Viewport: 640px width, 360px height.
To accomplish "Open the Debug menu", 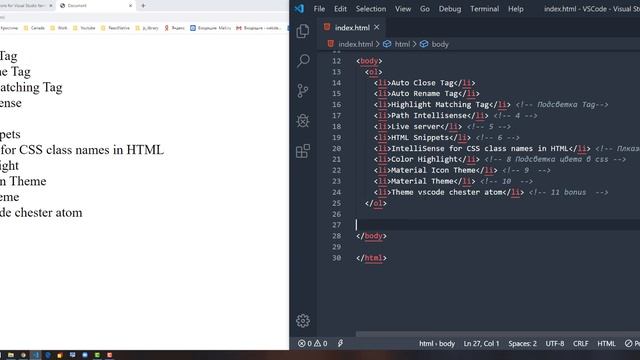I will coord(449,9).
